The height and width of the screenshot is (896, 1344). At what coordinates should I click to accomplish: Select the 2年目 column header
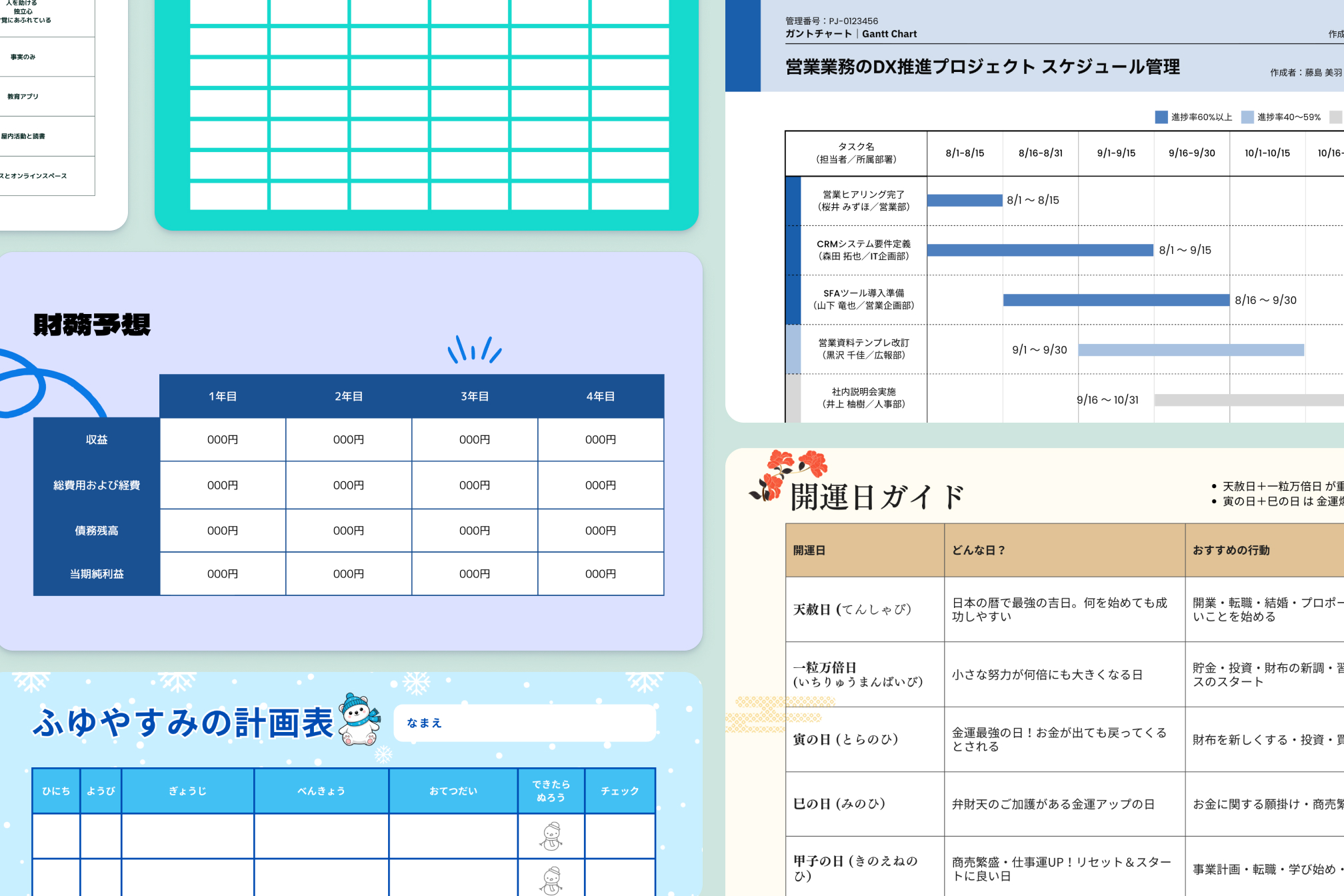pos(349,397)
